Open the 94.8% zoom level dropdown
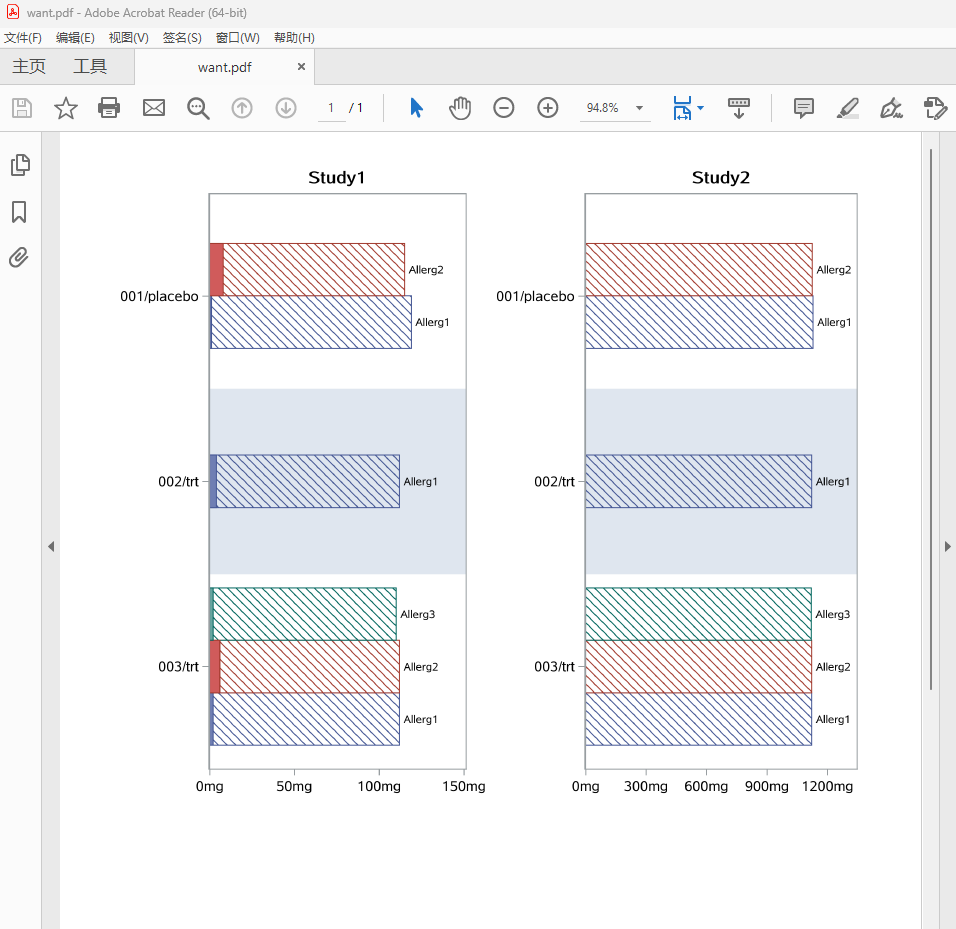 coord(640,108)
